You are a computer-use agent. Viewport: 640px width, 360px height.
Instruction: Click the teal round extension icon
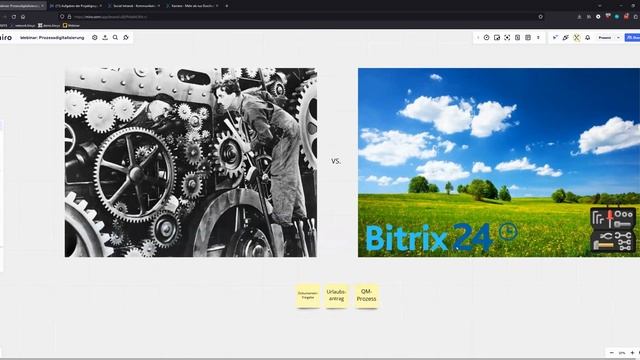pyautogui.click(x=617, y=17)
